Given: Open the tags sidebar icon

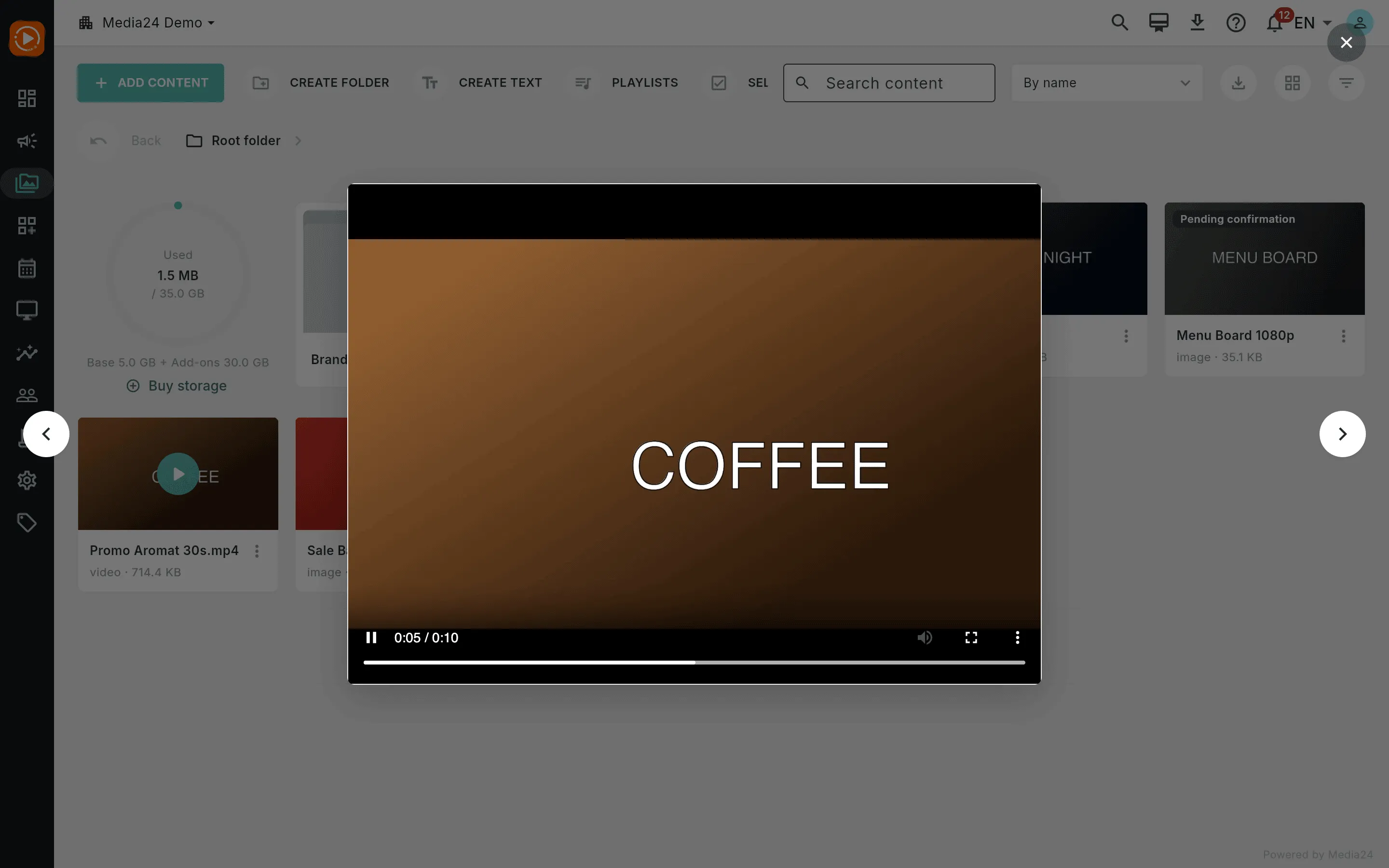Looking at the screenshot, I should 27,522.
